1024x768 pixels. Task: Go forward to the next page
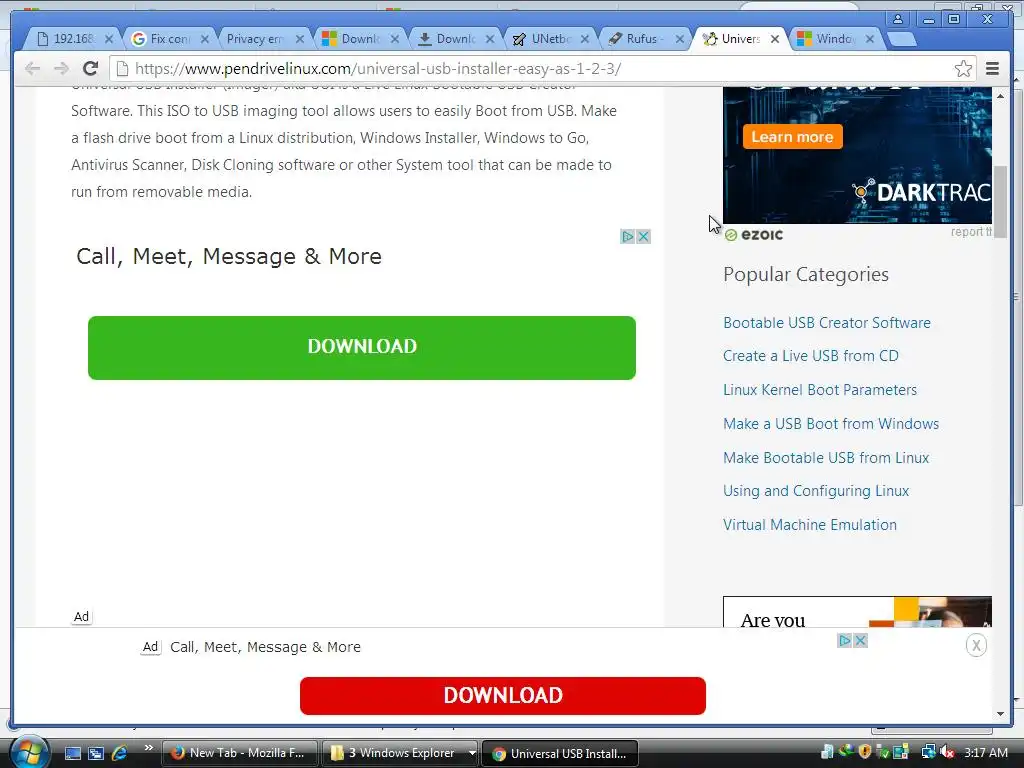tap(61, 68)
